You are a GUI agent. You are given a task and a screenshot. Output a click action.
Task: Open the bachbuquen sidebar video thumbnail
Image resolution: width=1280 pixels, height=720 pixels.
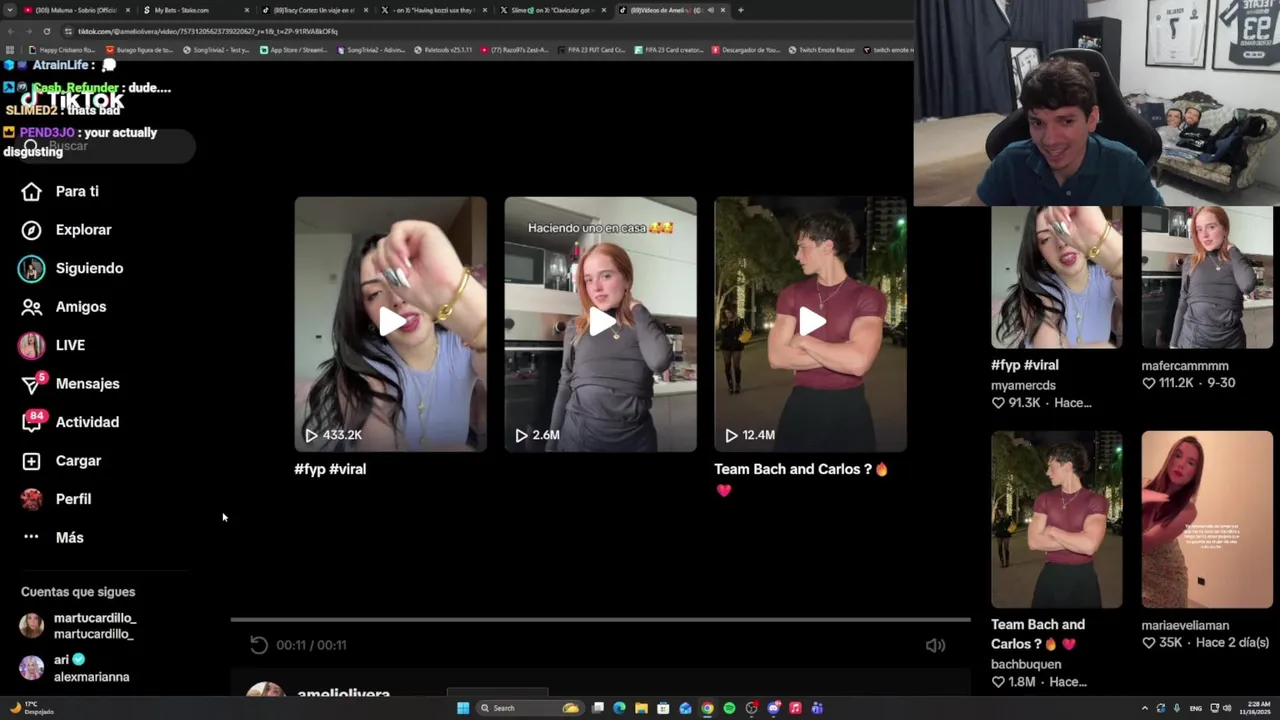[x=1057, y=520]
